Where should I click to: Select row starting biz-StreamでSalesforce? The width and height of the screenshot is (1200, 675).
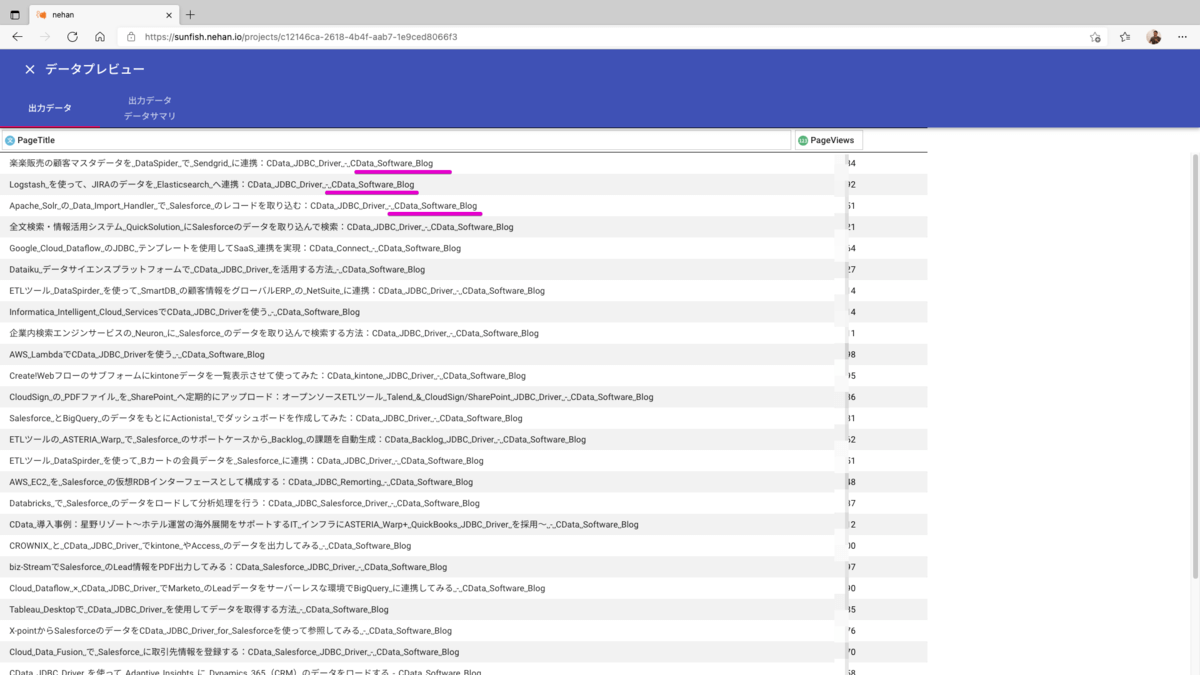point(464,567)
